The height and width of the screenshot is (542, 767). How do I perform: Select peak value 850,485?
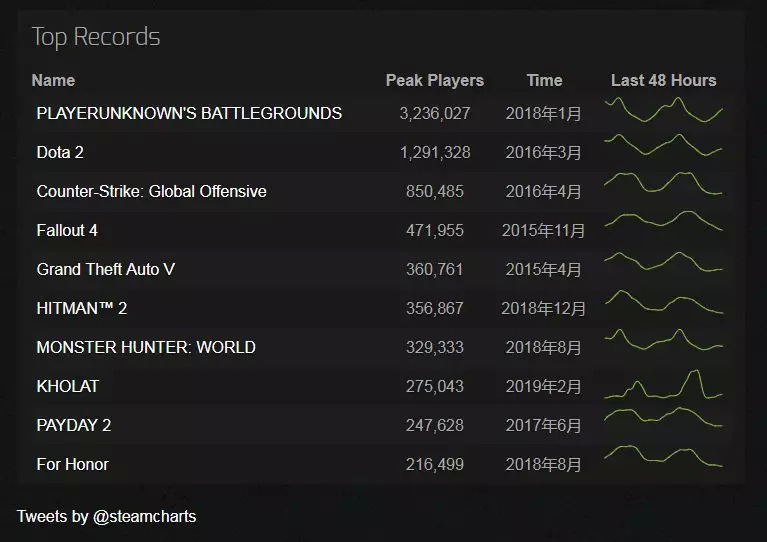tap(435, 191)
